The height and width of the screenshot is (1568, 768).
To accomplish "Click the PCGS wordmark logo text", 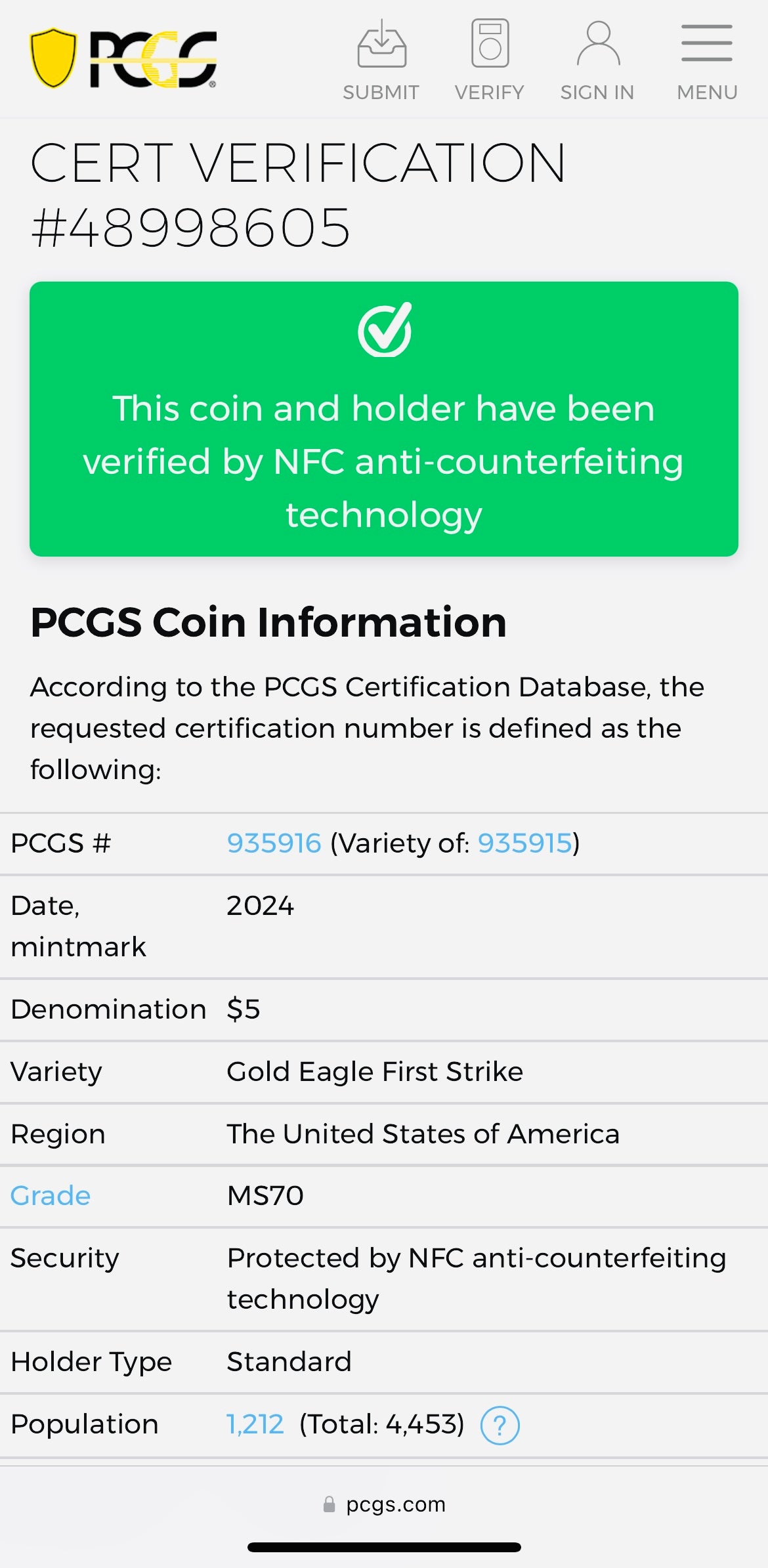I will (153, 59).
